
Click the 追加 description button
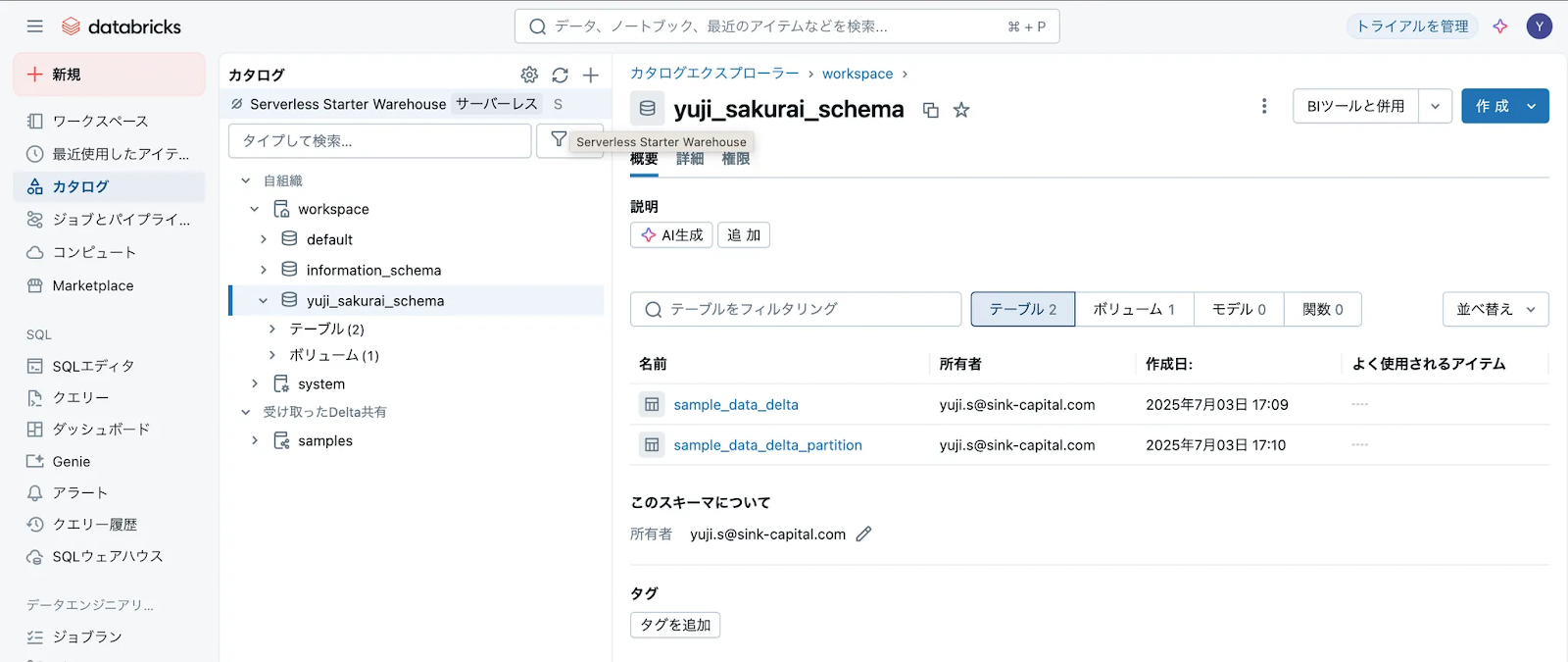click(x=744, y=235)
